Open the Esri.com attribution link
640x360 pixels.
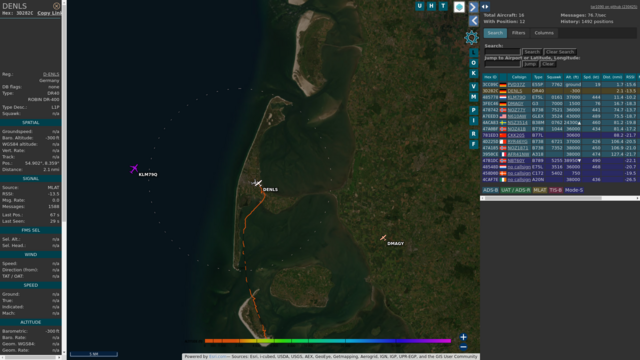pyautogui.click(x=217, y=357)
